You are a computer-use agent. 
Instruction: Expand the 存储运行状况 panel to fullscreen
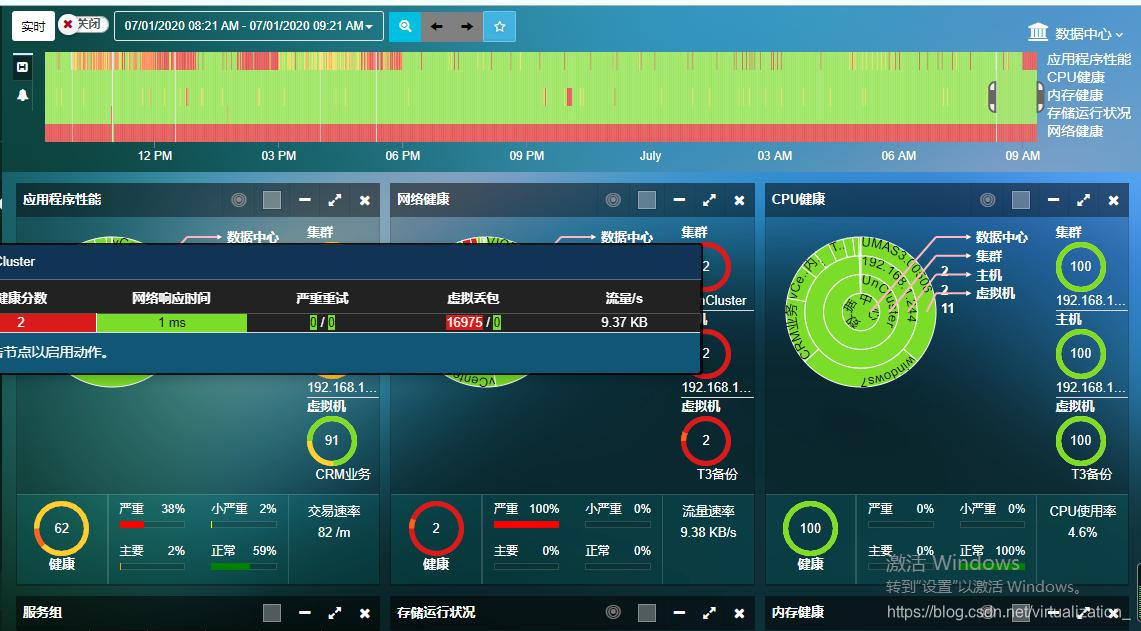(x=709, y=613)
